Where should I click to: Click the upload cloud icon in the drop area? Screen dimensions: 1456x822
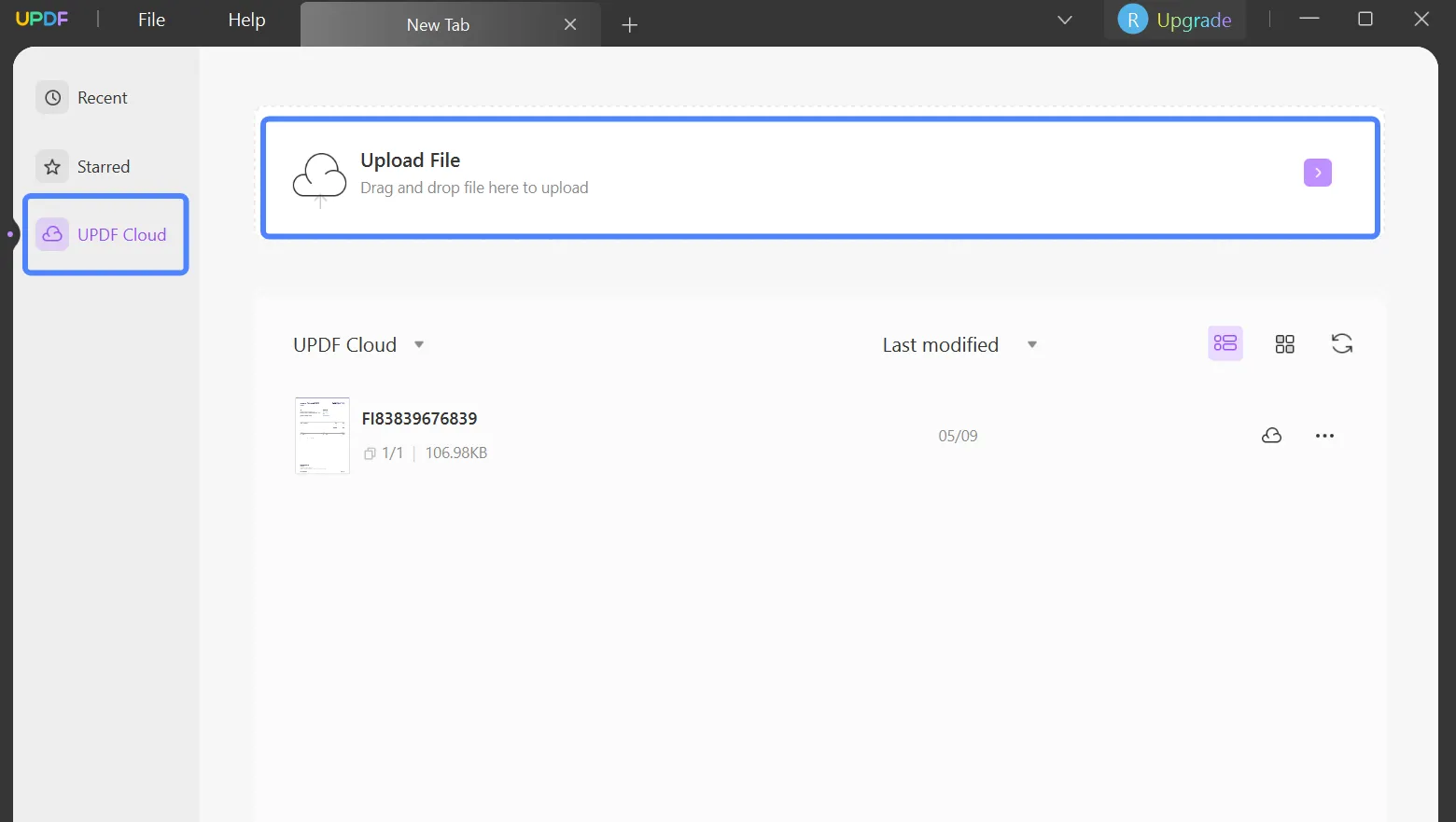319,177
